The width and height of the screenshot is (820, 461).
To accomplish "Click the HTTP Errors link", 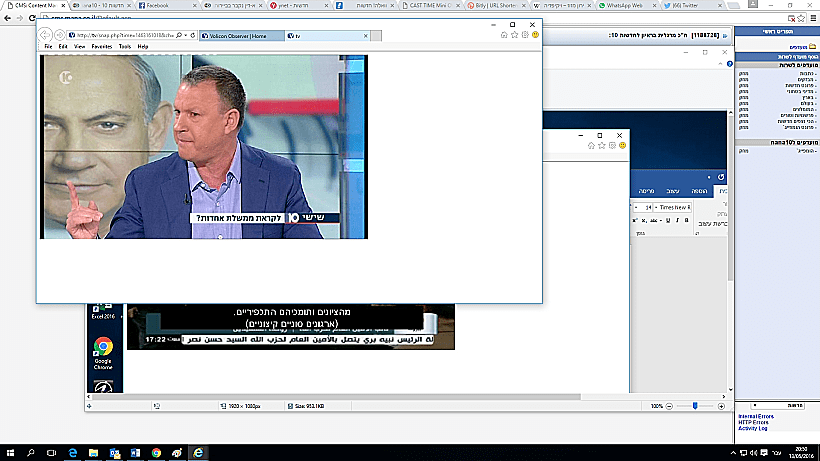I will click(x=754, y=420).
